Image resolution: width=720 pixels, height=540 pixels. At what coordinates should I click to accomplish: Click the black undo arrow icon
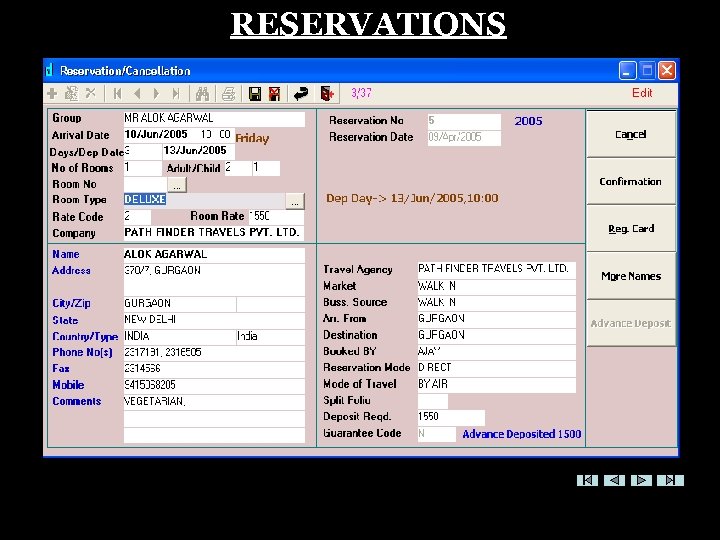(x=301, y=94)
